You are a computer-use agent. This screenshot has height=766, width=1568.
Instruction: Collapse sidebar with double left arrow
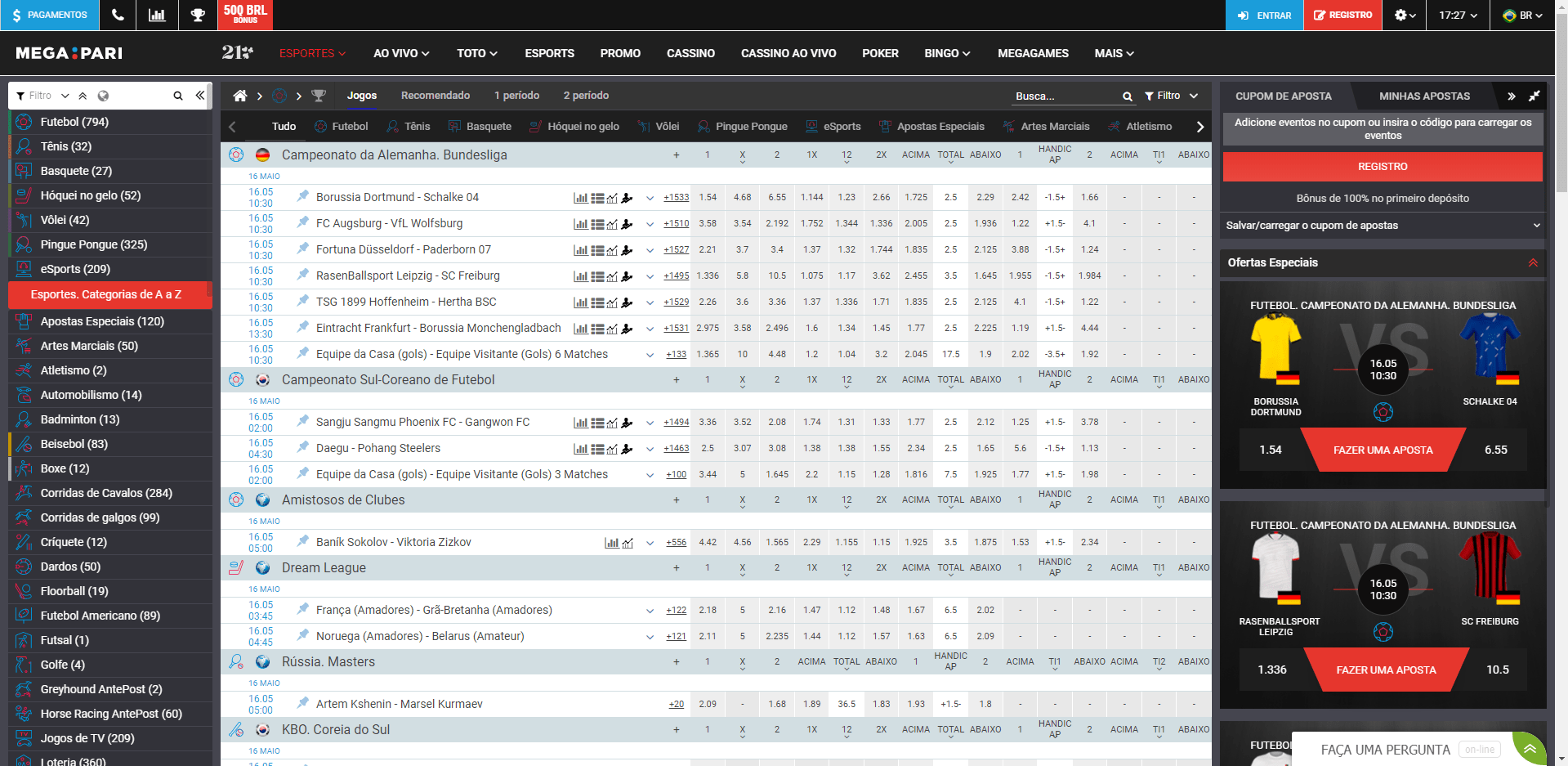pyautogui.click(x=200, y=96)
